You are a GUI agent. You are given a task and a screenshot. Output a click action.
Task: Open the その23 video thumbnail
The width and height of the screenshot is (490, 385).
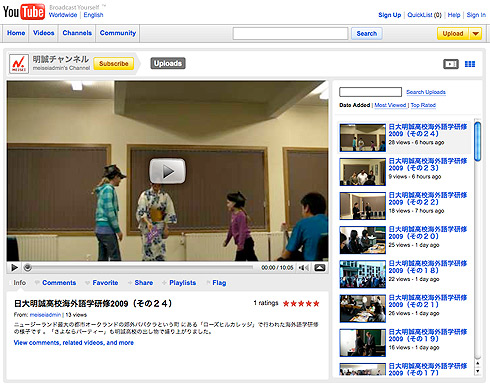[x=363, y=172]
